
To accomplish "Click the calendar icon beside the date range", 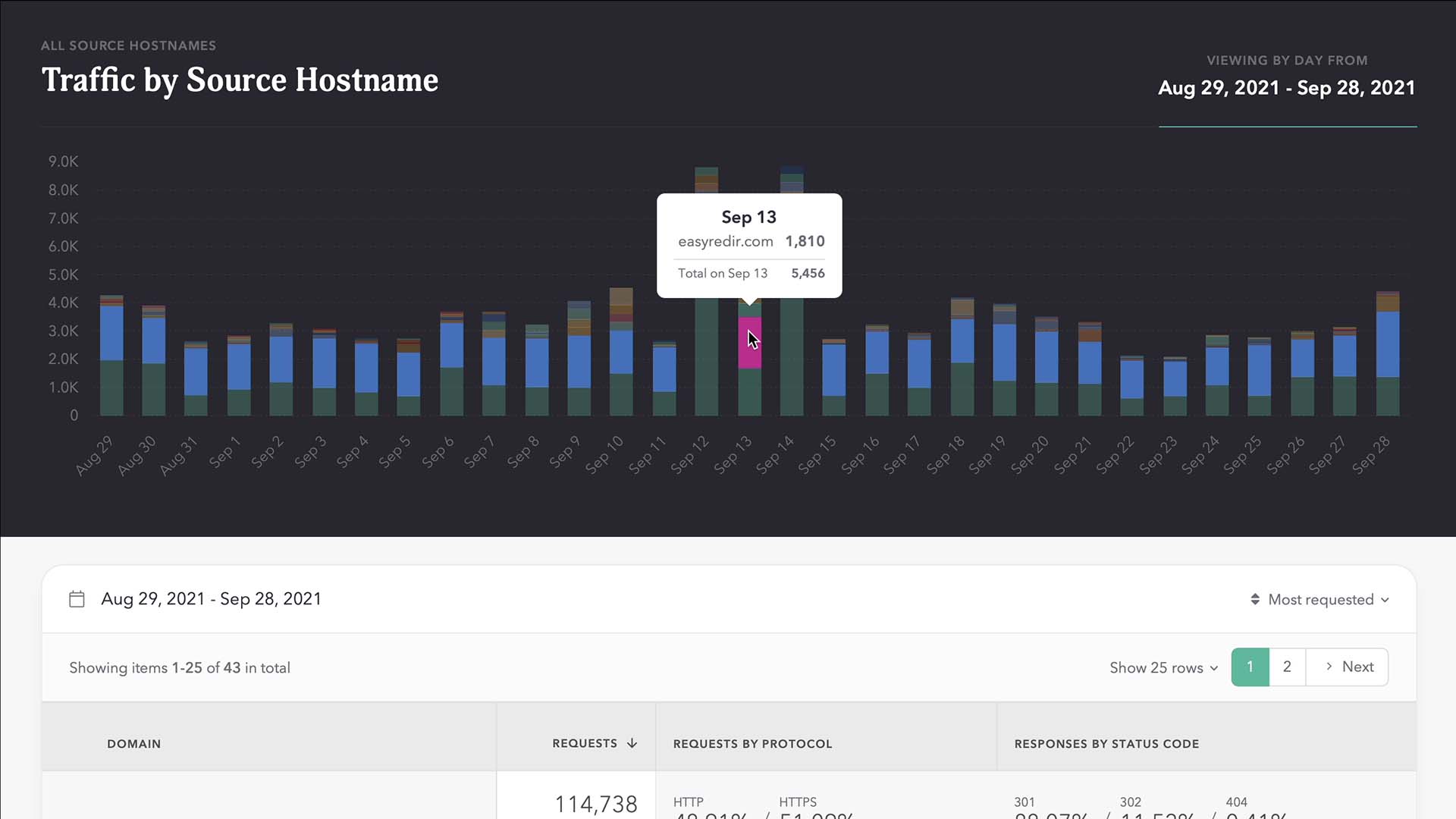I will 77,598.
